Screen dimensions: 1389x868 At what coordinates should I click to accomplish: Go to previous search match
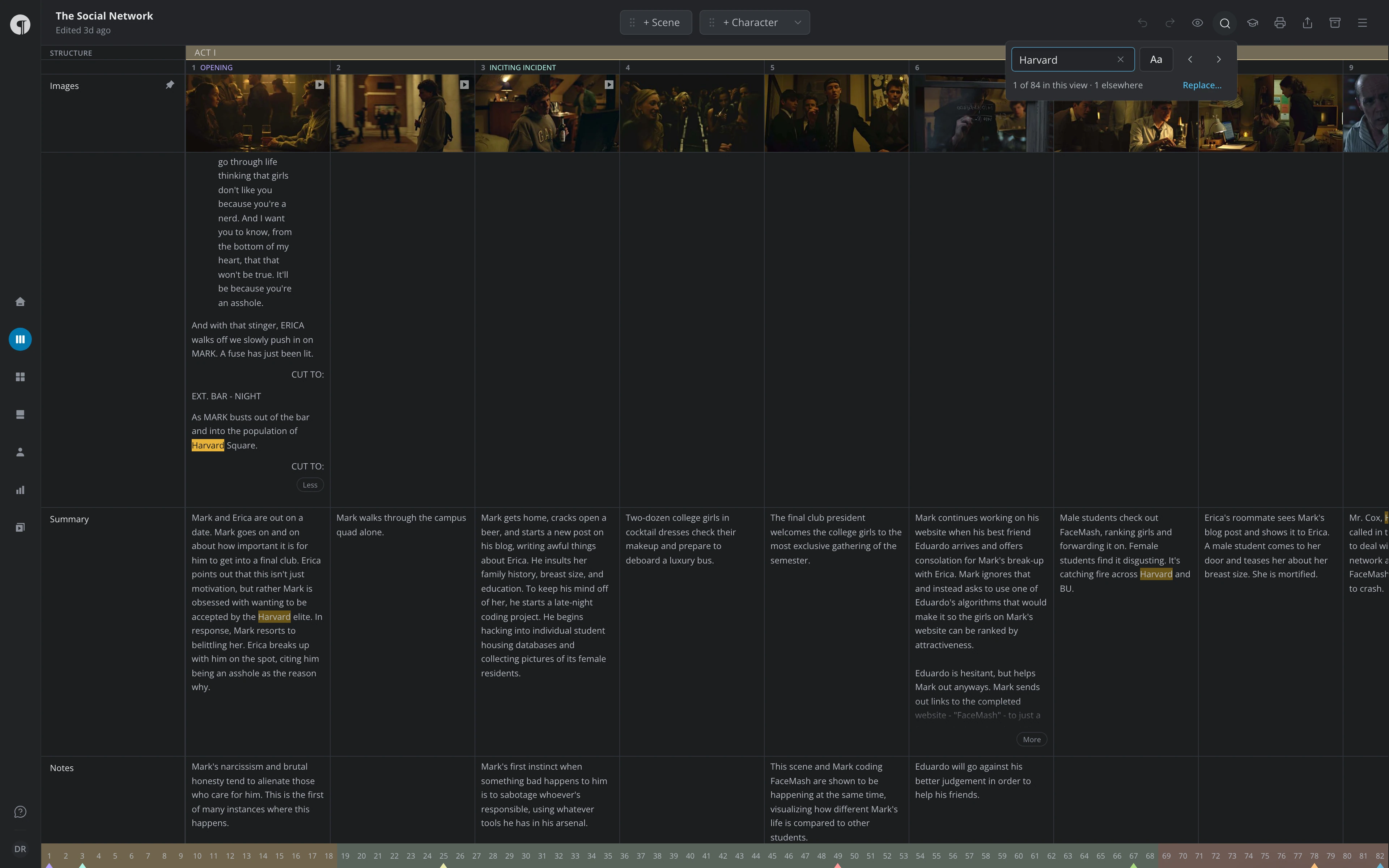coord(1190,60)
